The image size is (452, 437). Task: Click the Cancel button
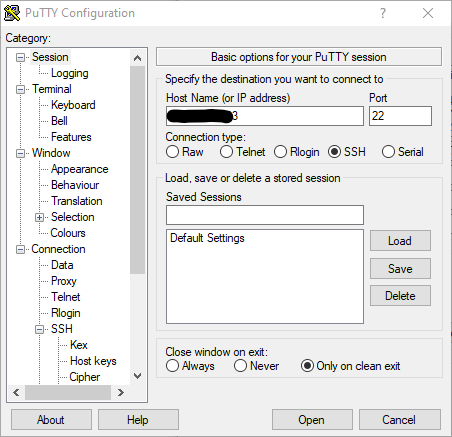click(399, 420)
